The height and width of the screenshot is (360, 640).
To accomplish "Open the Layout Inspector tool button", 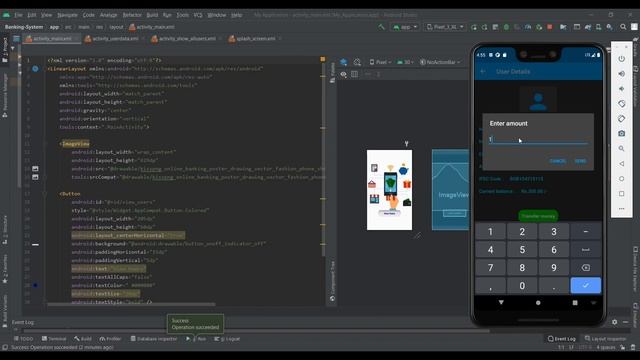I will (x=605, y=339).
